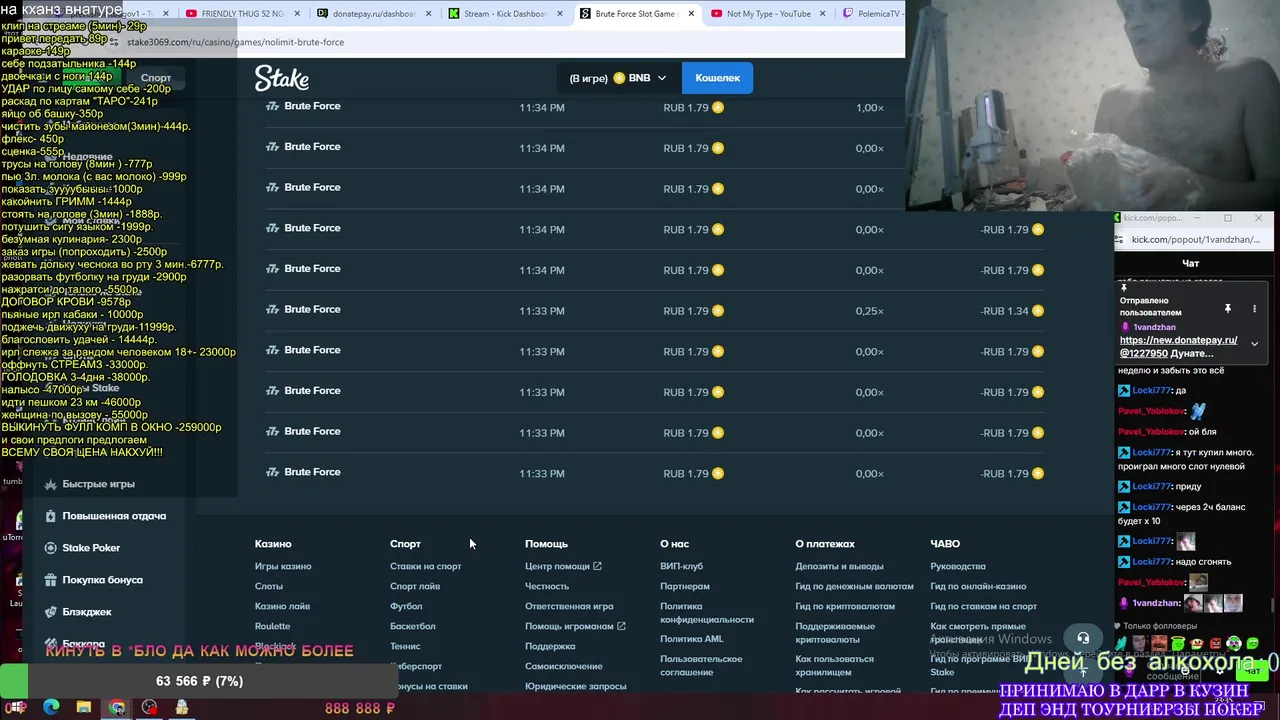This screenshot has width=1280, height=720.
Task: Click Brute Force bet row with 0,25× multiplier
Action: (x=655, y=310)
